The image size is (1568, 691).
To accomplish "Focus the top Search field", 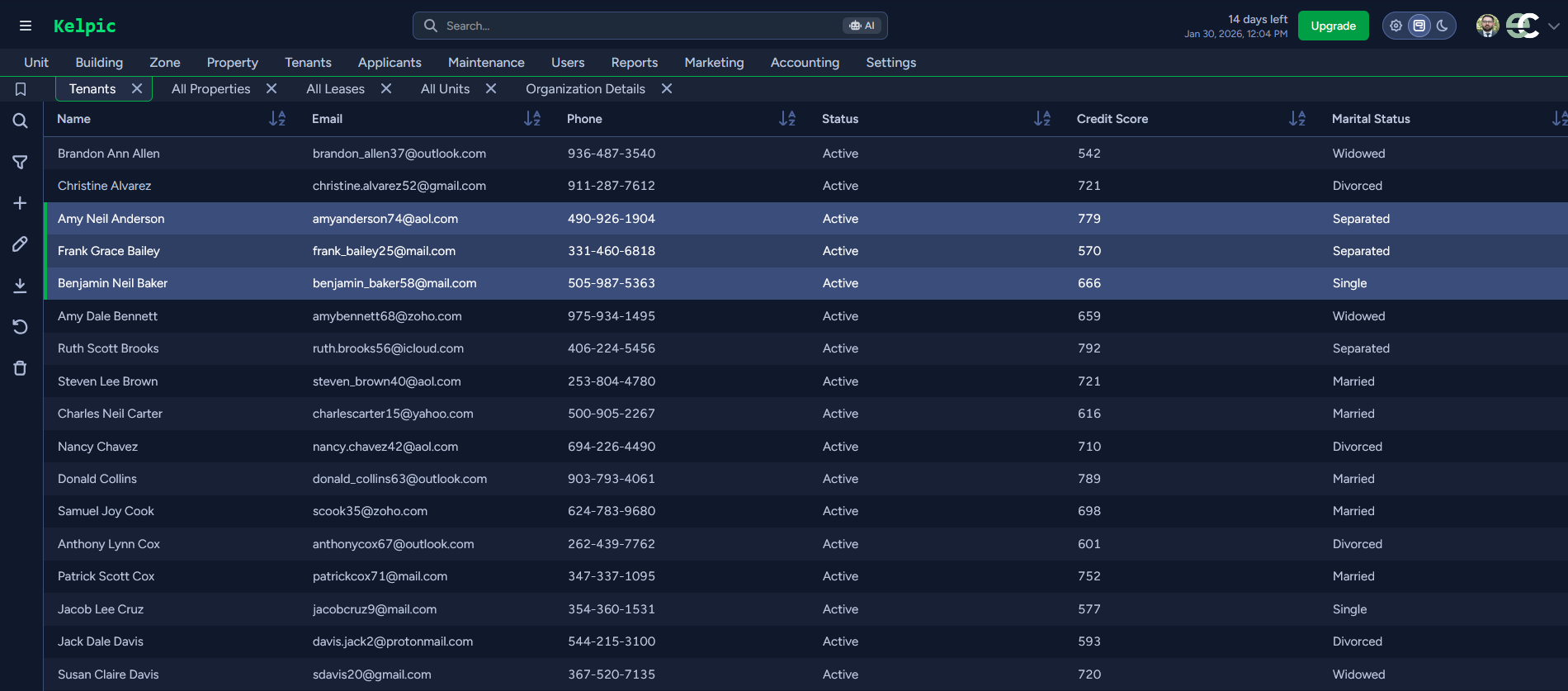I will [x=650, y=26].
